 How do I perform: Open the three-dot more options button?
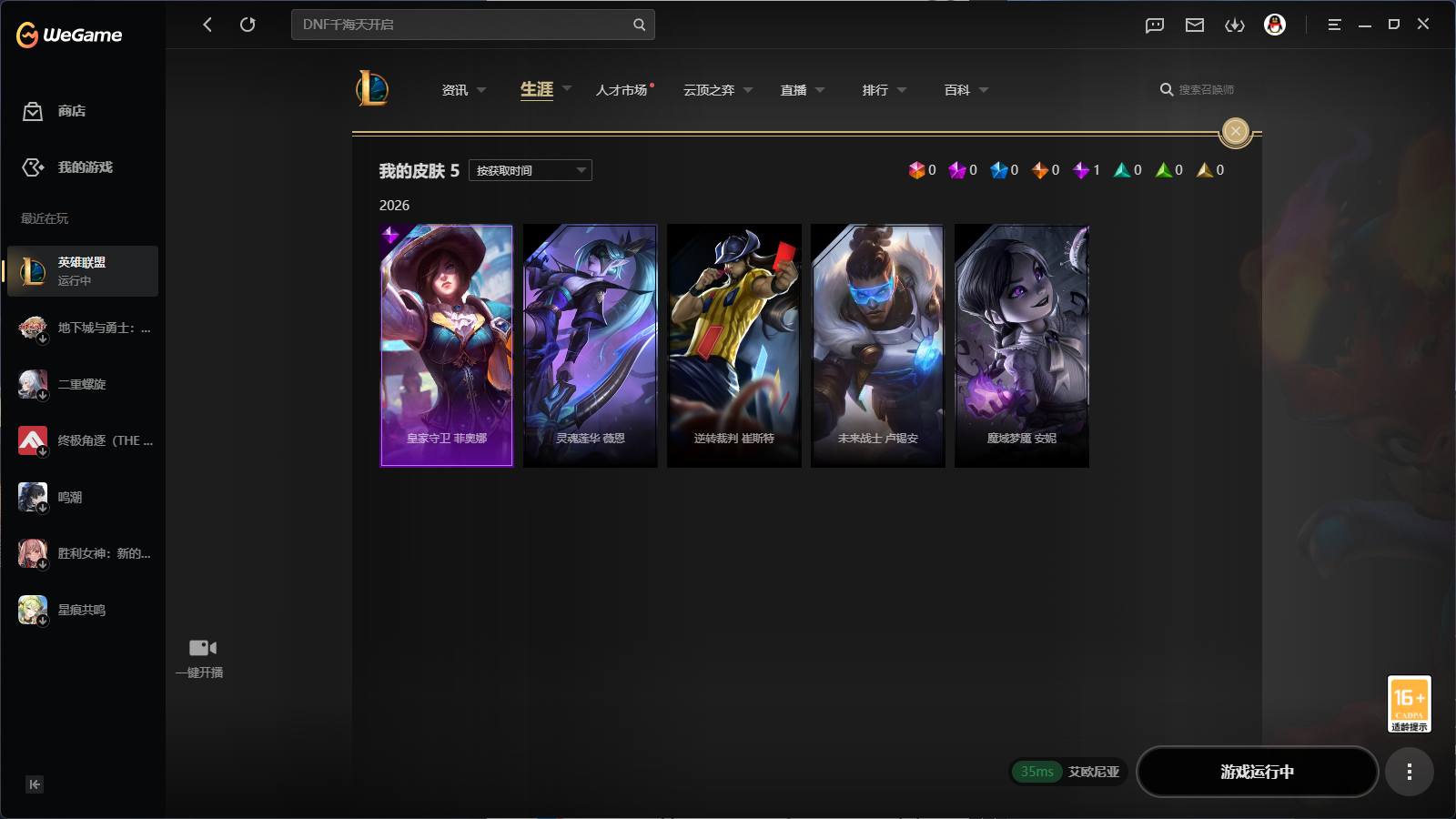tap(1410, 772)
